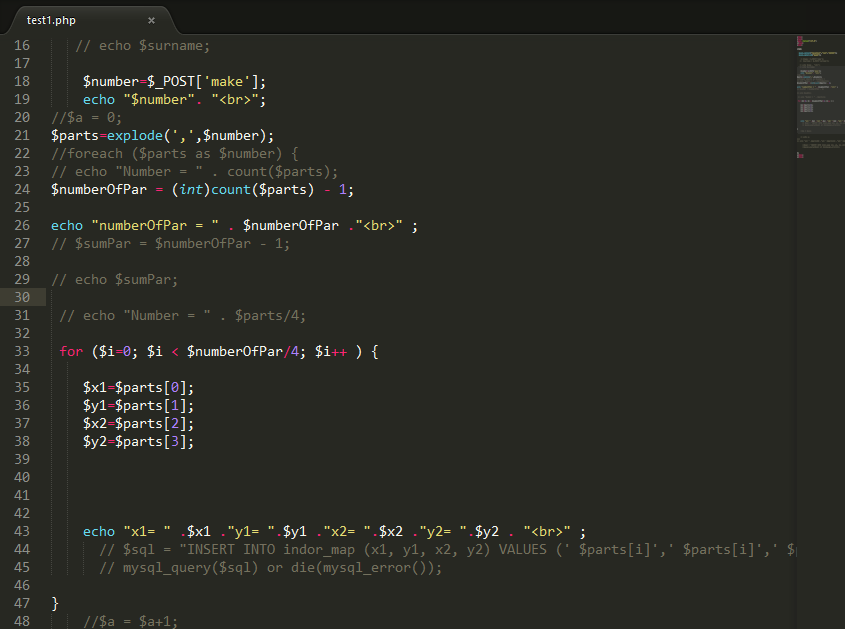Click the $i++ increment expression
The image size is (845, 629).
[331, 351]
